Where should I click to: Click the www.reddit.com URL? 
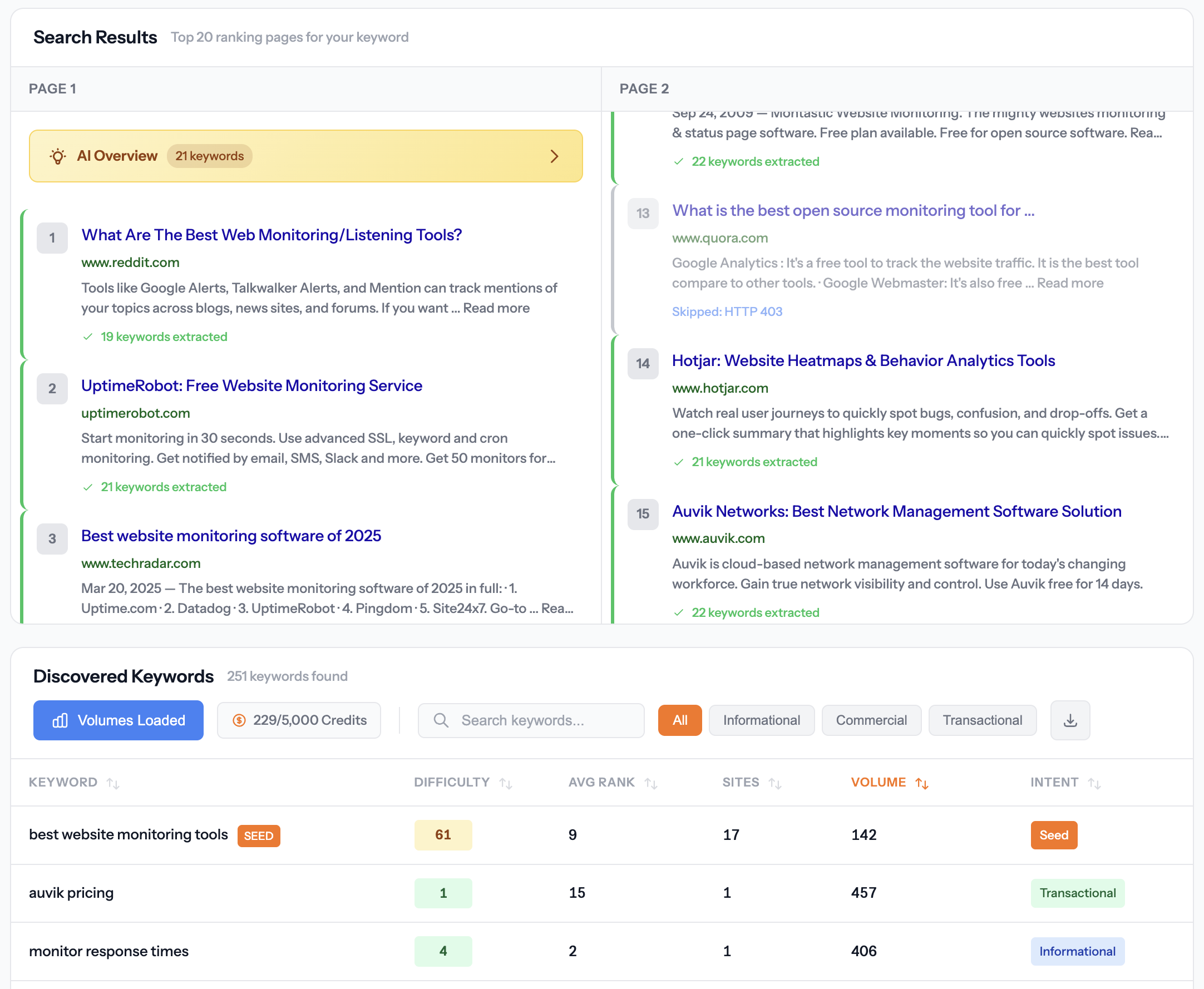[131, 263]
